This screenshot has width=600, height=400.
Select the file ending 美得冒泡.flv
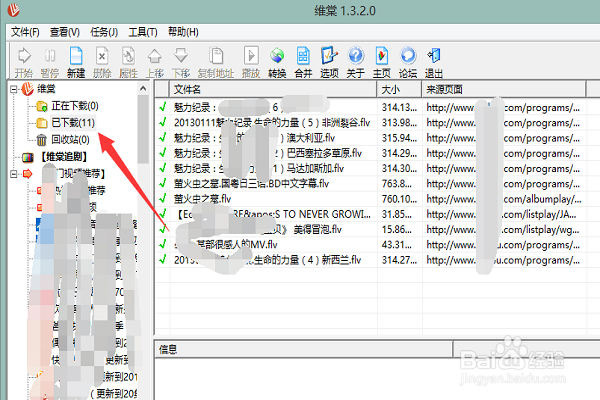(258, 230)
